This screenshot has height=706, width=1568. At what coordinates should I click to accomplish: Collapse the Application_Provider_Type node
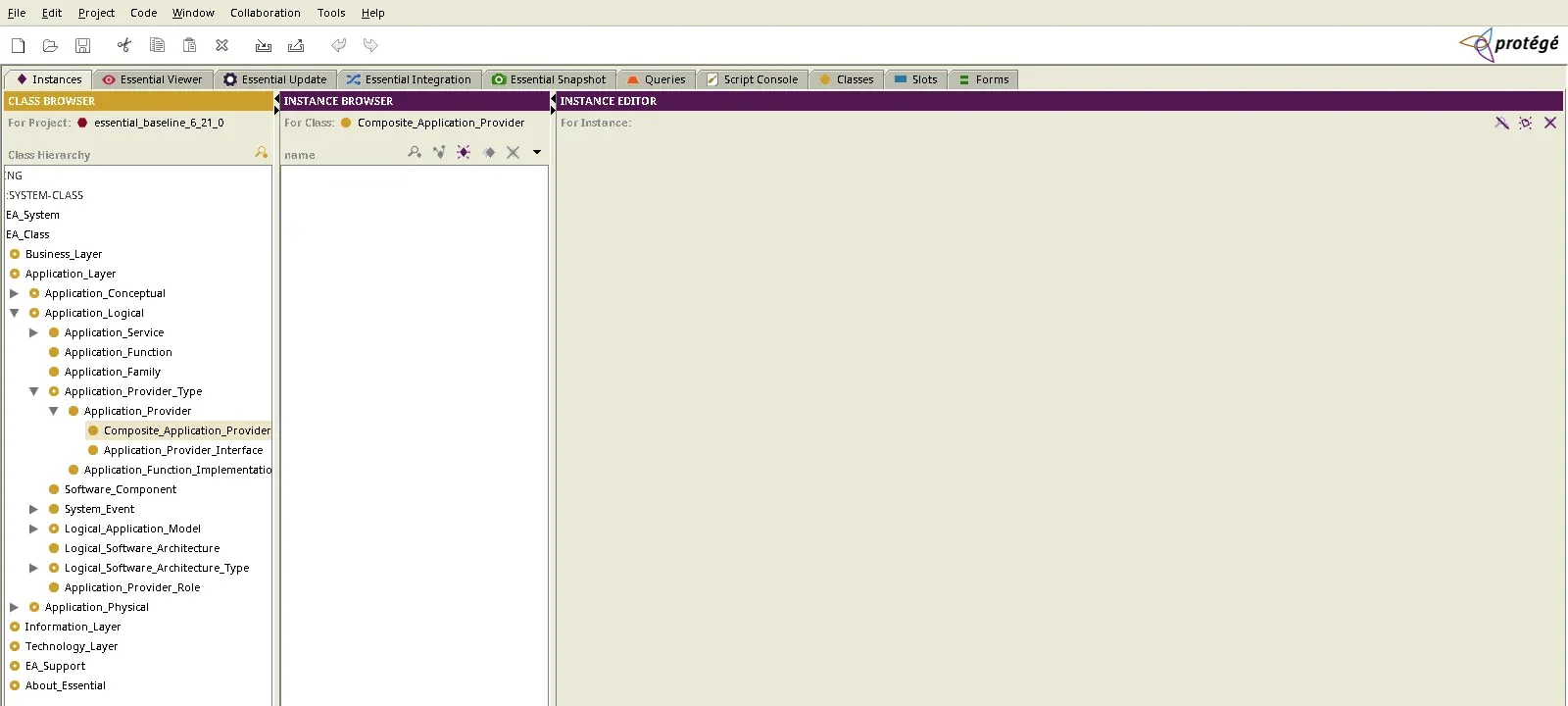tap(33, 391)
